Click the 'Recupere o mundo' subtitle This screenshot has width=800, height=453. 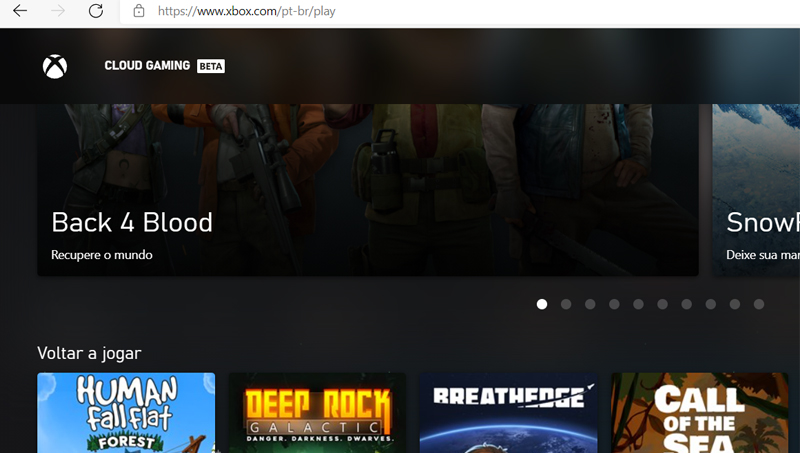pyautogui.click(x=102, y=255)
